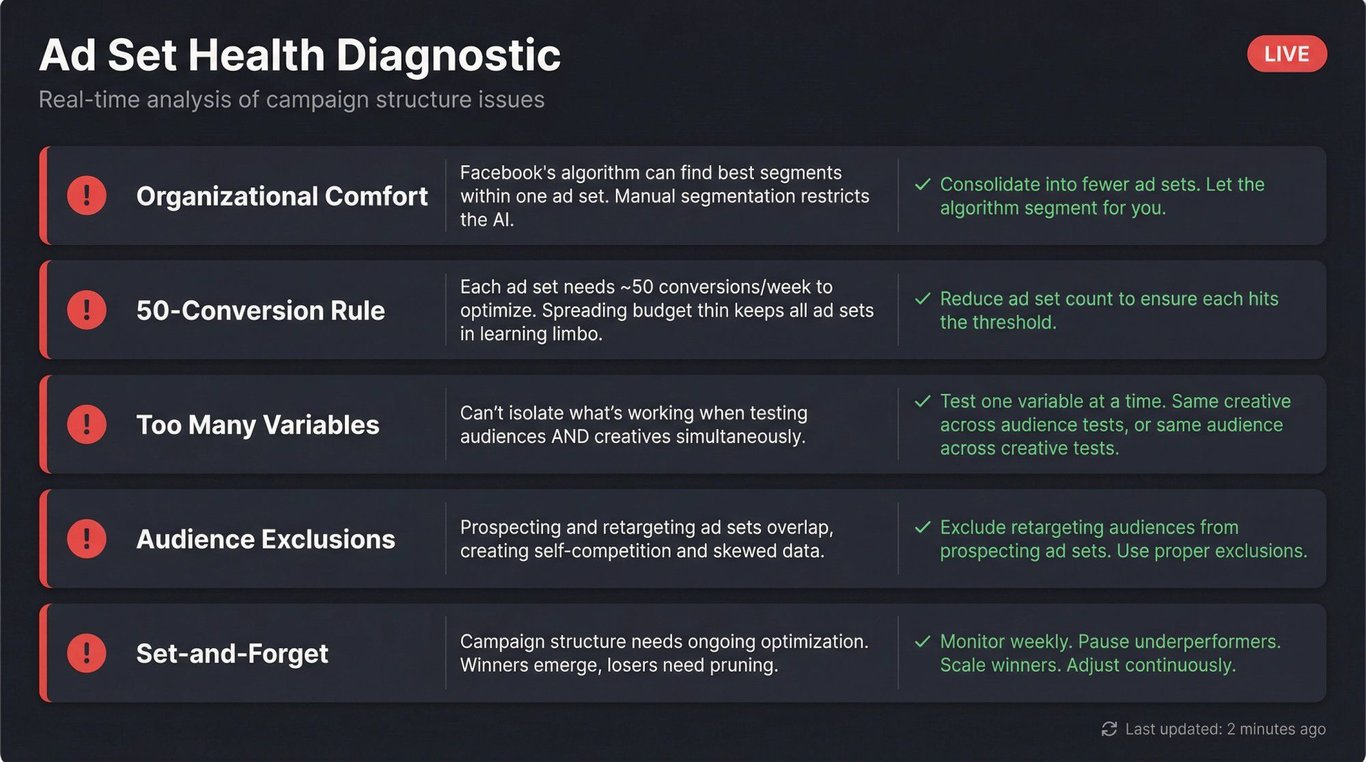The width and height of the screenshot is (1366, 762).
Task: Click the red LIVE badge
Action: tap(1286, 54)
